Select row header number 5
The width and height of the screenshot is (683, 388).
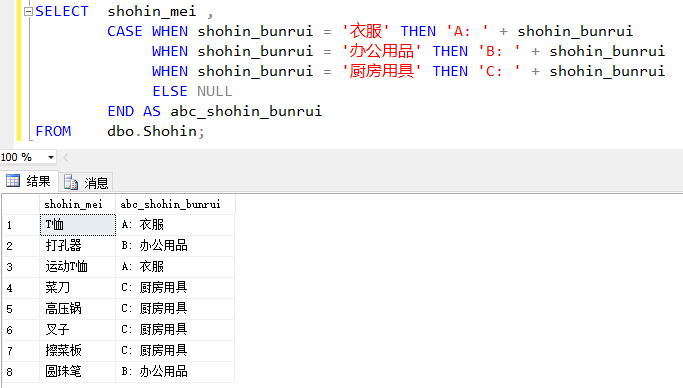coord(21,309)
